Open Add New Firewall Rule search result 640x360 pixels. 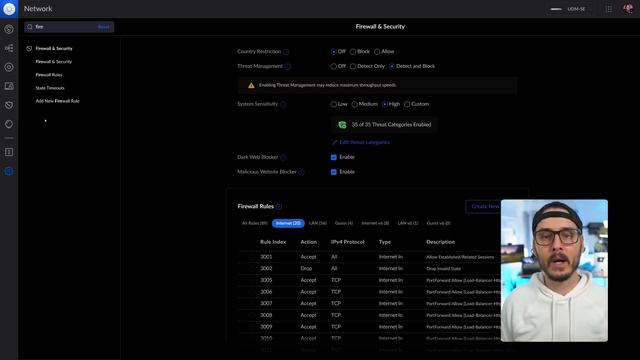[58, 101]
